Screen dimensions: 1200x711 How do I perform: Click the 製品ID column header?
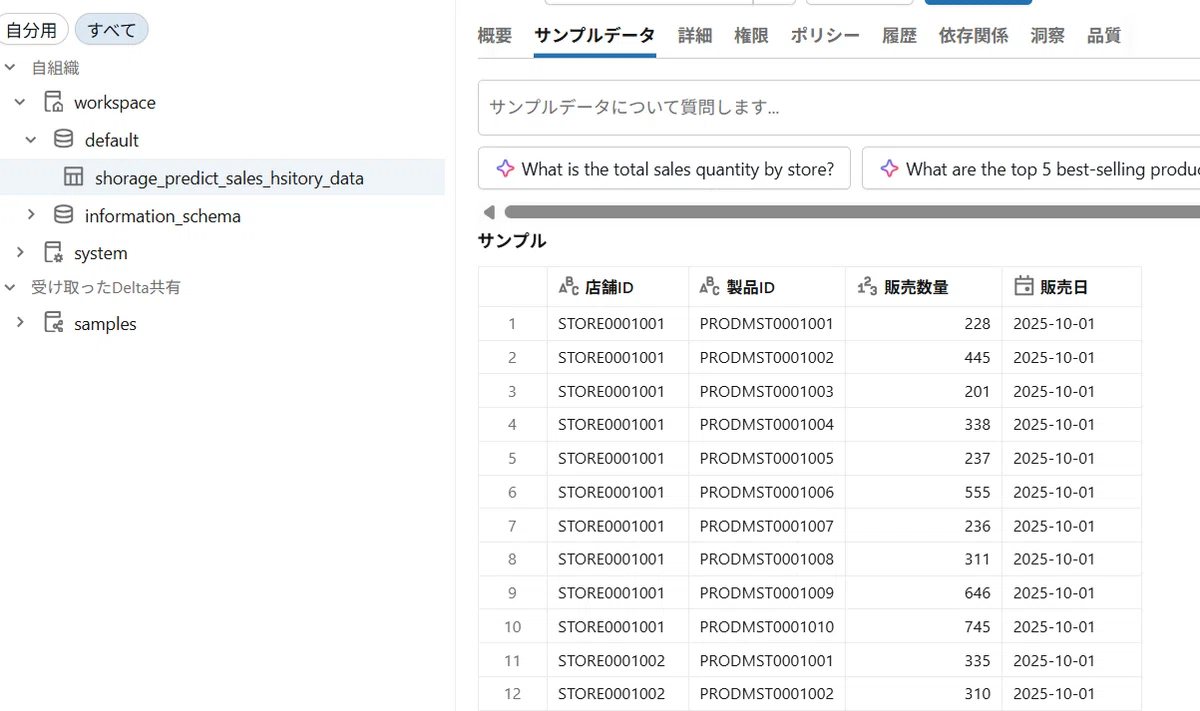(767, 287)
